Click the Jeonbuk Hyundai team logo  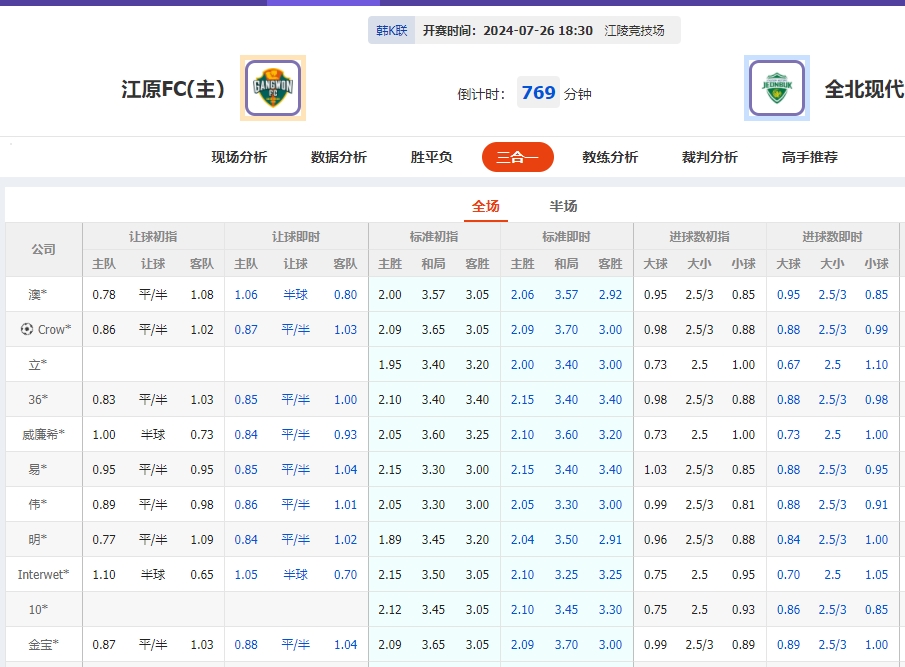777,88
